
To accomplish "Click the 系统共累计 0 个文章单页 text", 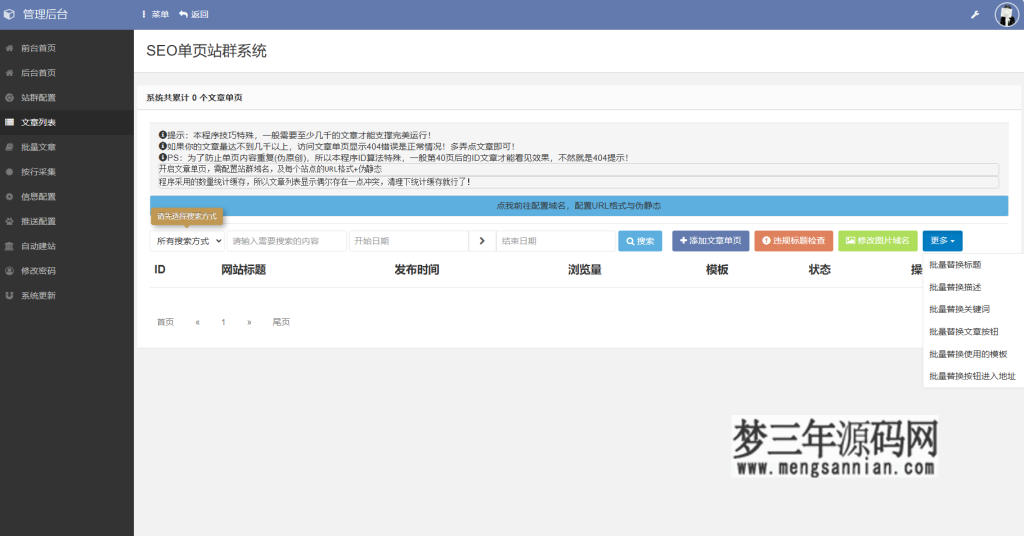I will coord(195,98).
